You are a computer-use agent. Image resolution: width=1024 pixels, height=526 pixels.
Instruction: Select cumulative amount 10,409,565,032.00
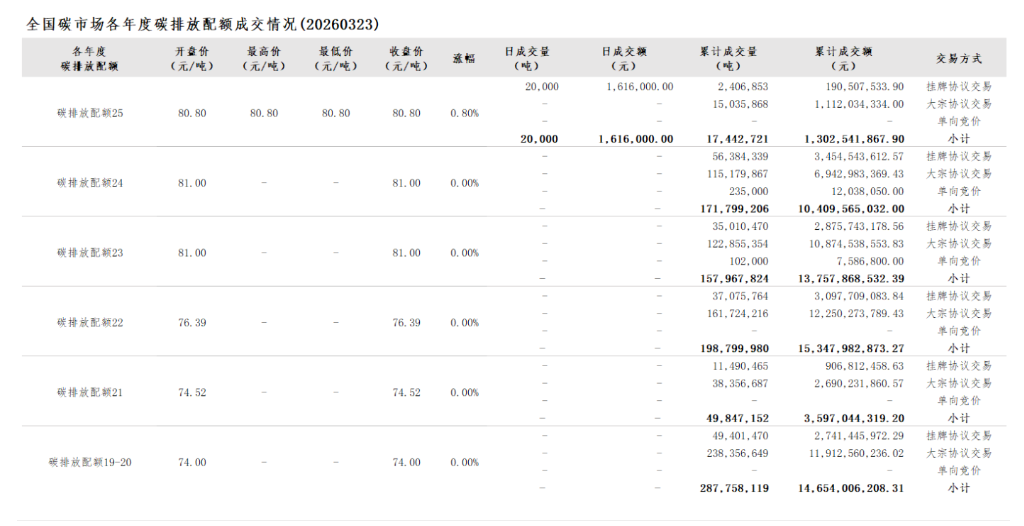coord(853,209)
